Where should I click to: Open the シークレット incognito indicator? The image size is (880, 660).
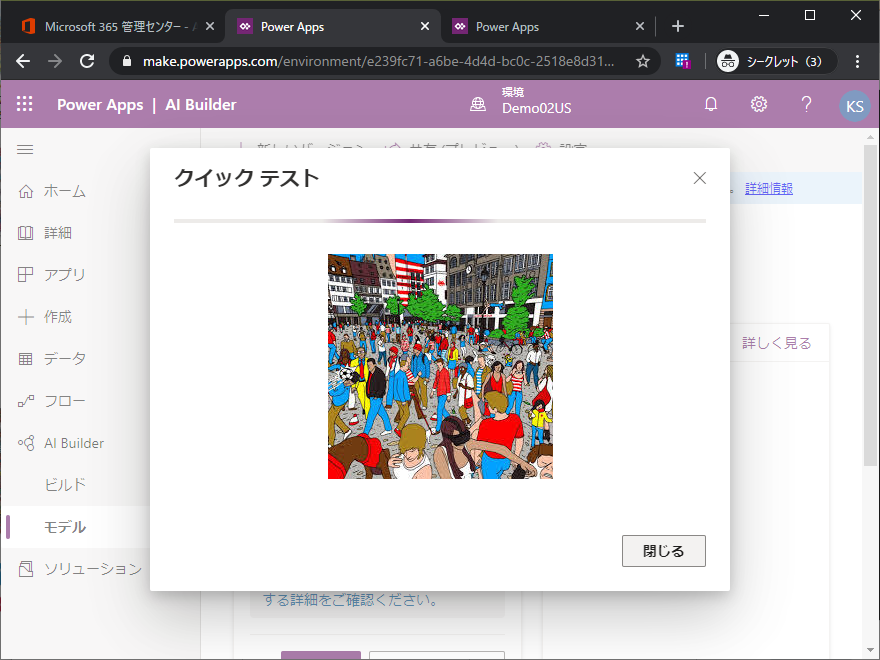tap(777, 61)
